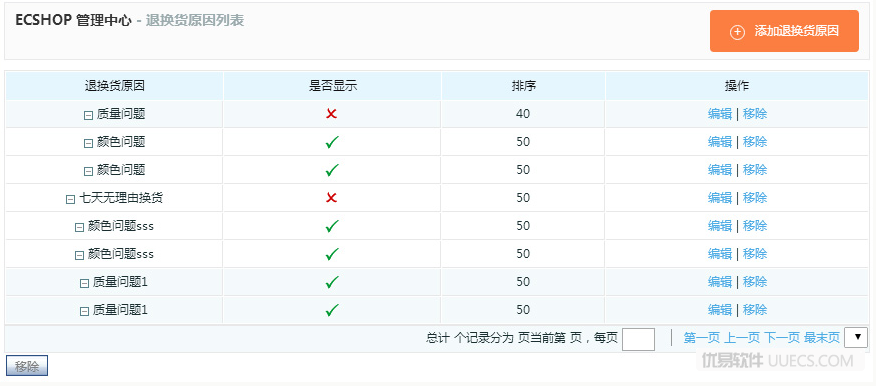Image resolution: width=876 pixels, height=386 pixels.
Task: Go to 上一页 in pagination
Action: 742,337
